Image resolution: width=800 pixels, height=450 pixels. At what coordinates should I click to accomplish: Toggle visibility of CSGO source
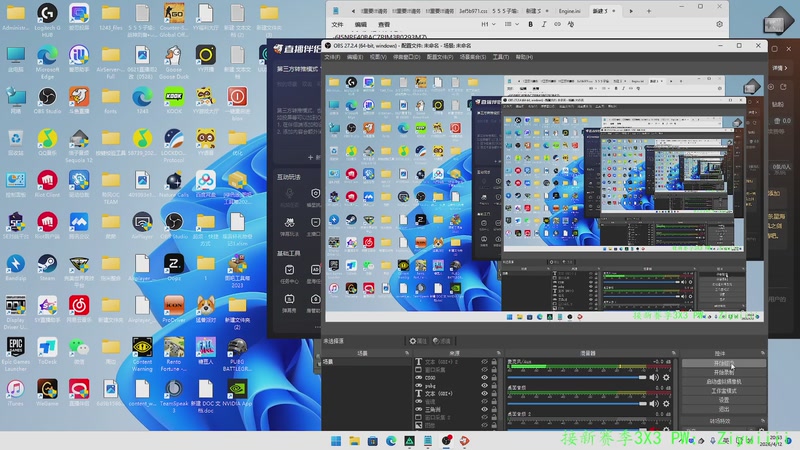(x=484, y=378)
